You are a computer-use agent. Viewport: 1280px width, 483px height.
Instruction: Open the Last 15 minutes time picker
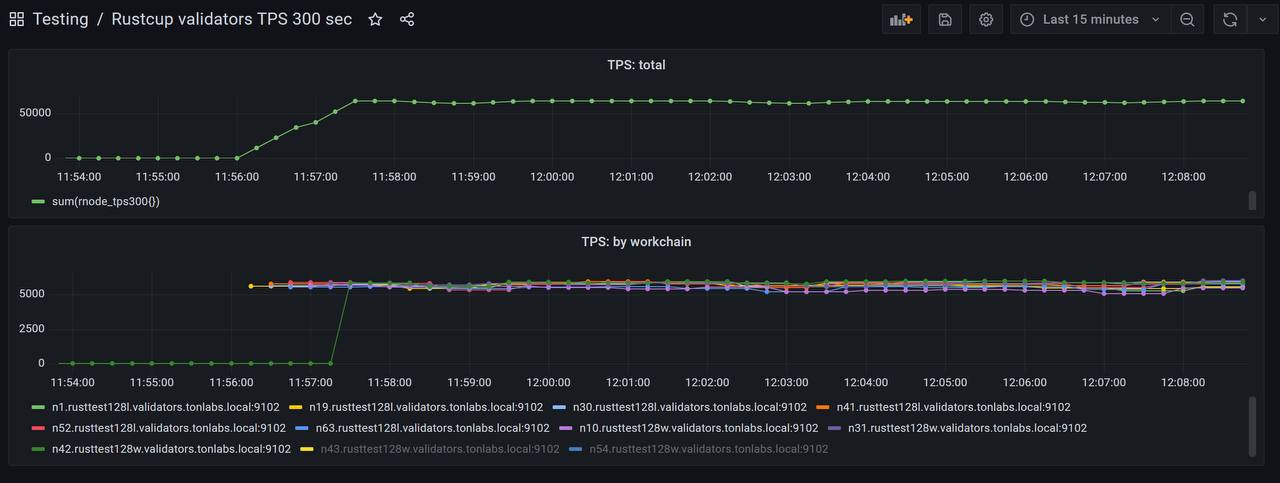pos(1091,19)
